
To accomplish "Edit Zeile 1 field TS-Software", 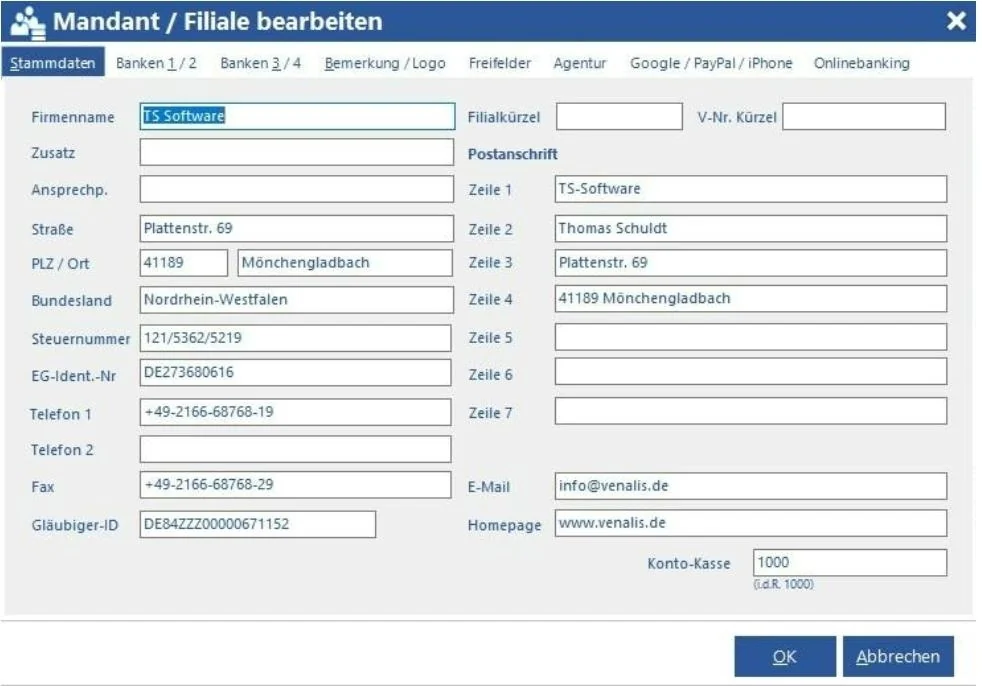I will 751,189.
